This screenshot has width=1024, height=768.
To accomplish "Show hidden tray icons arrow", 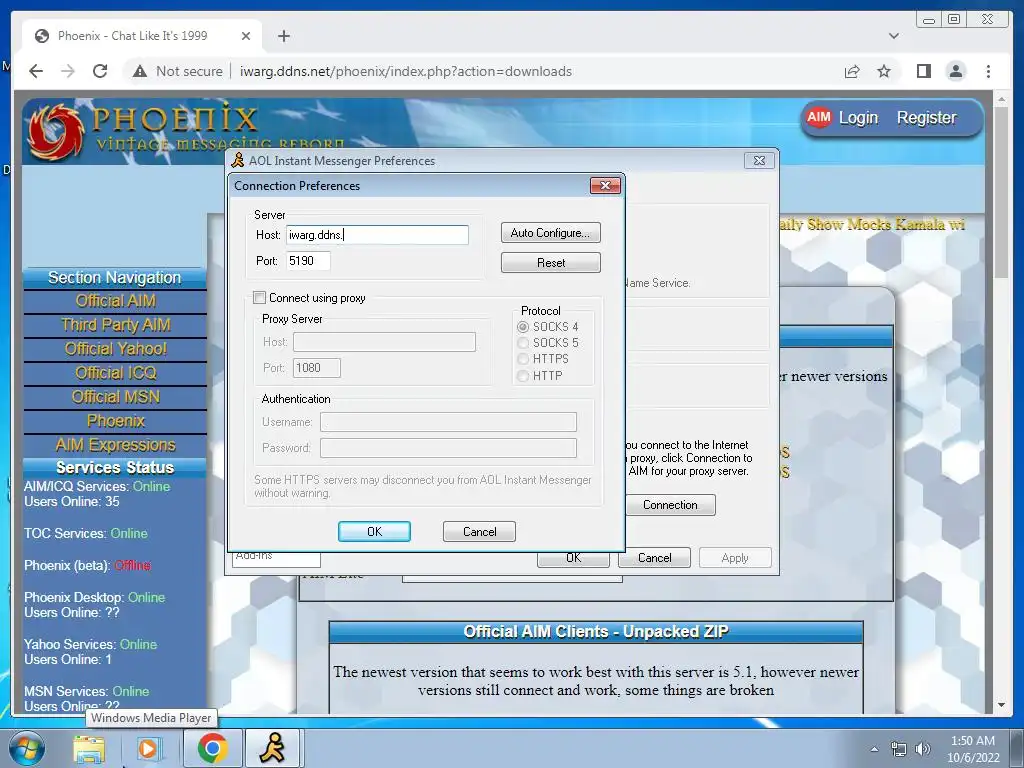I will coord(874,749).
